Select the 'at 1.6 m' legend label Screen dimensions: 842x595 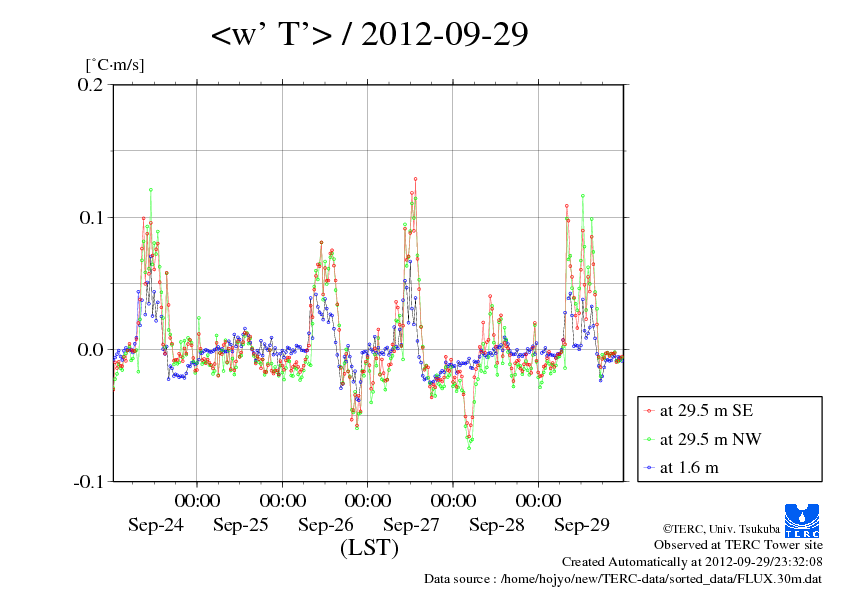tap(689, 468)
